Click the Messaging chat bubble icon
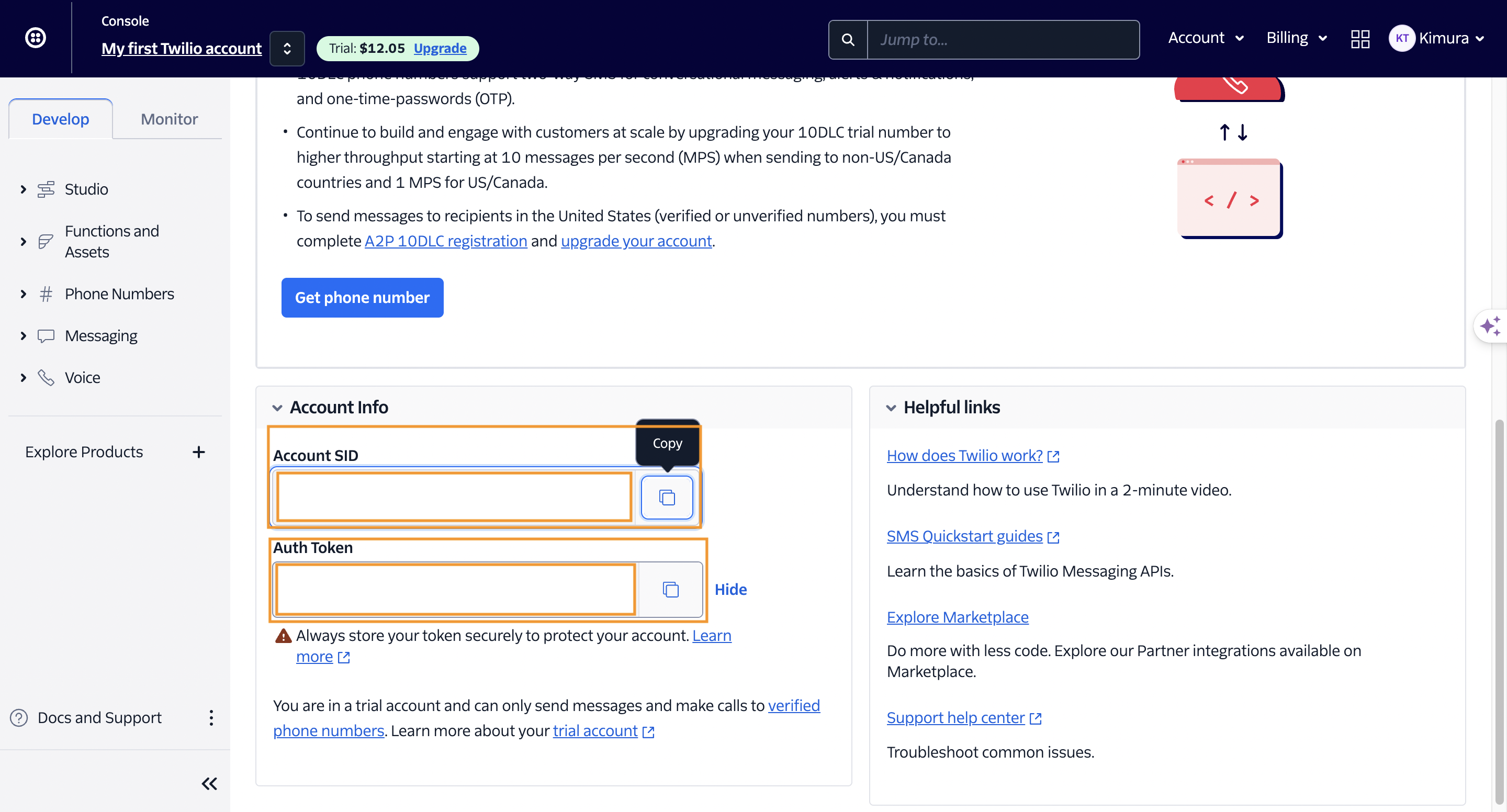This screenshot has height=812, width=1507. (46, 336)
